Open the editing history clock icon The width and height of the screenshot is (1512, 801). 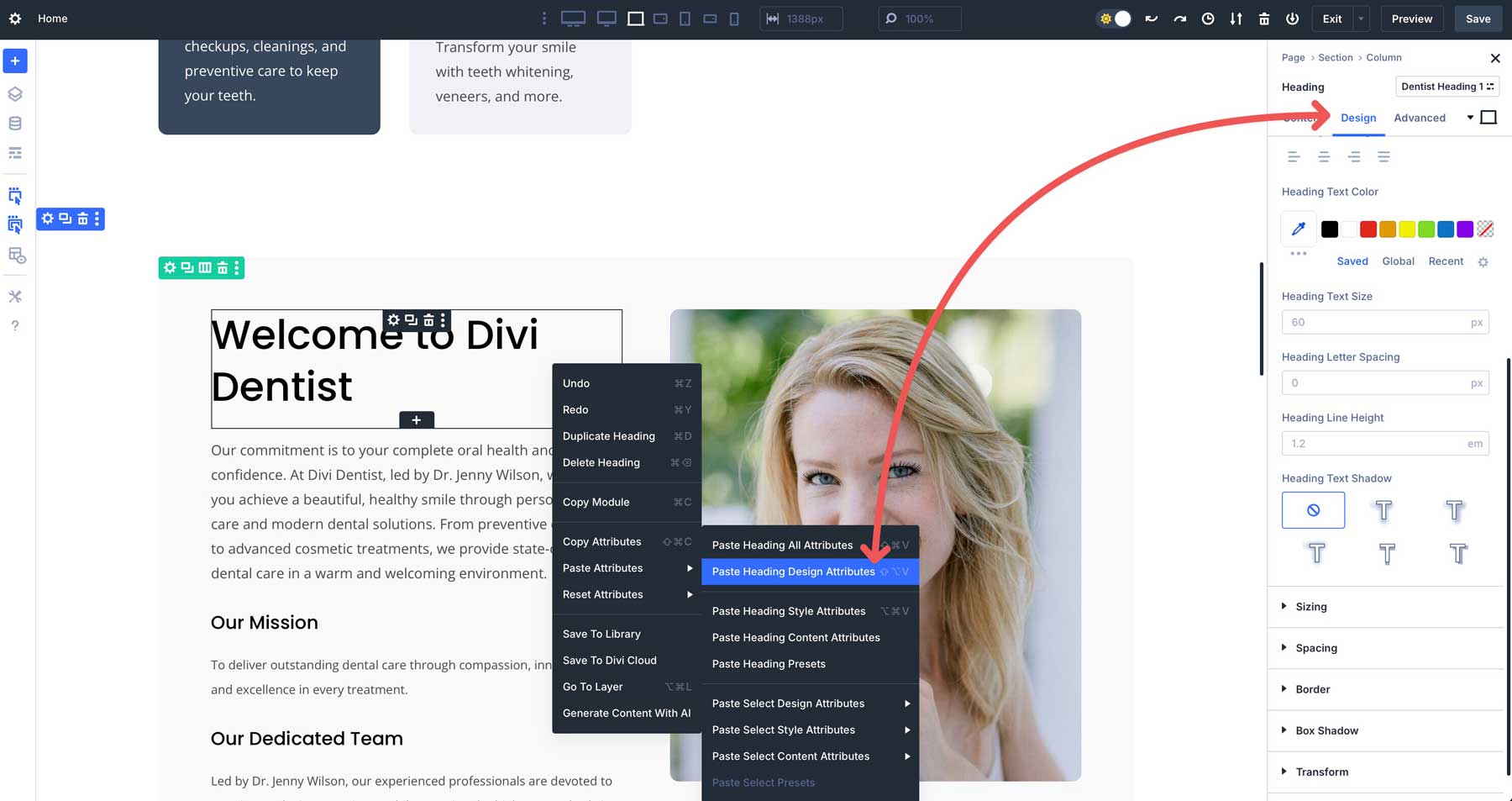1208,18
